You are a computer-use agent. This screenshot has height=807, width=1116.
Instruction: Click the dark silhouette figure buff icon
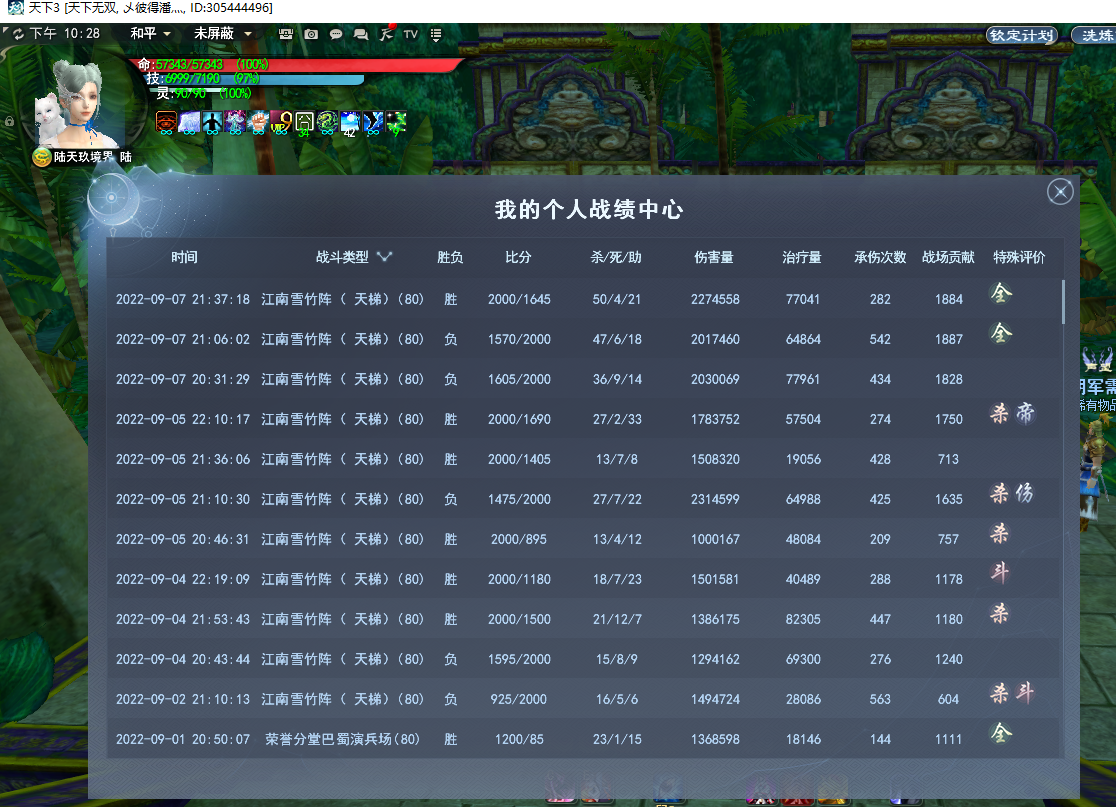(x=212, y=122)
